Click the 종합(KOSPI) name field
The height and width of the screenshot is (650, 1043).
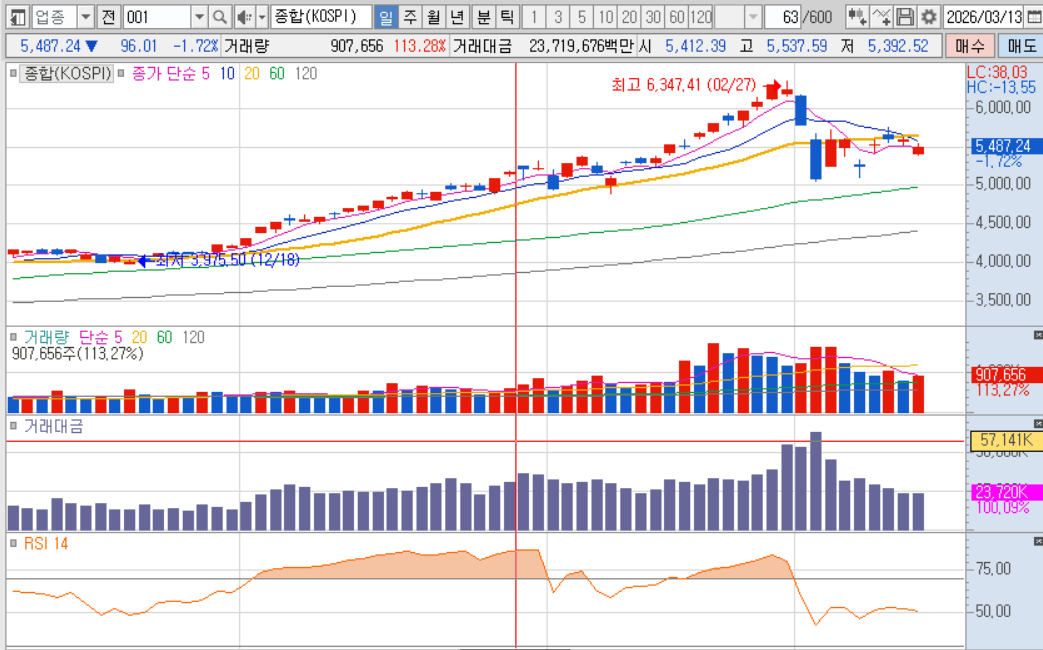click(321, 17)
